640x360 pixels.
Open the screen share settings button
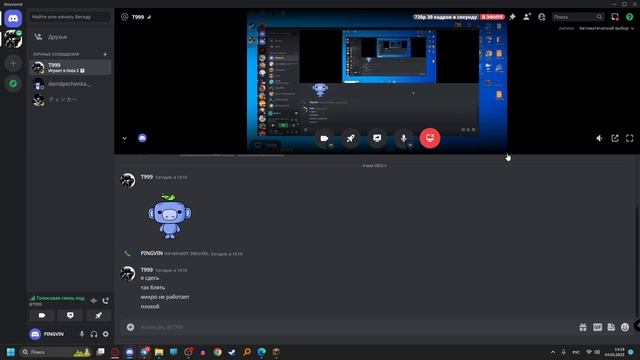coord(377,138)
